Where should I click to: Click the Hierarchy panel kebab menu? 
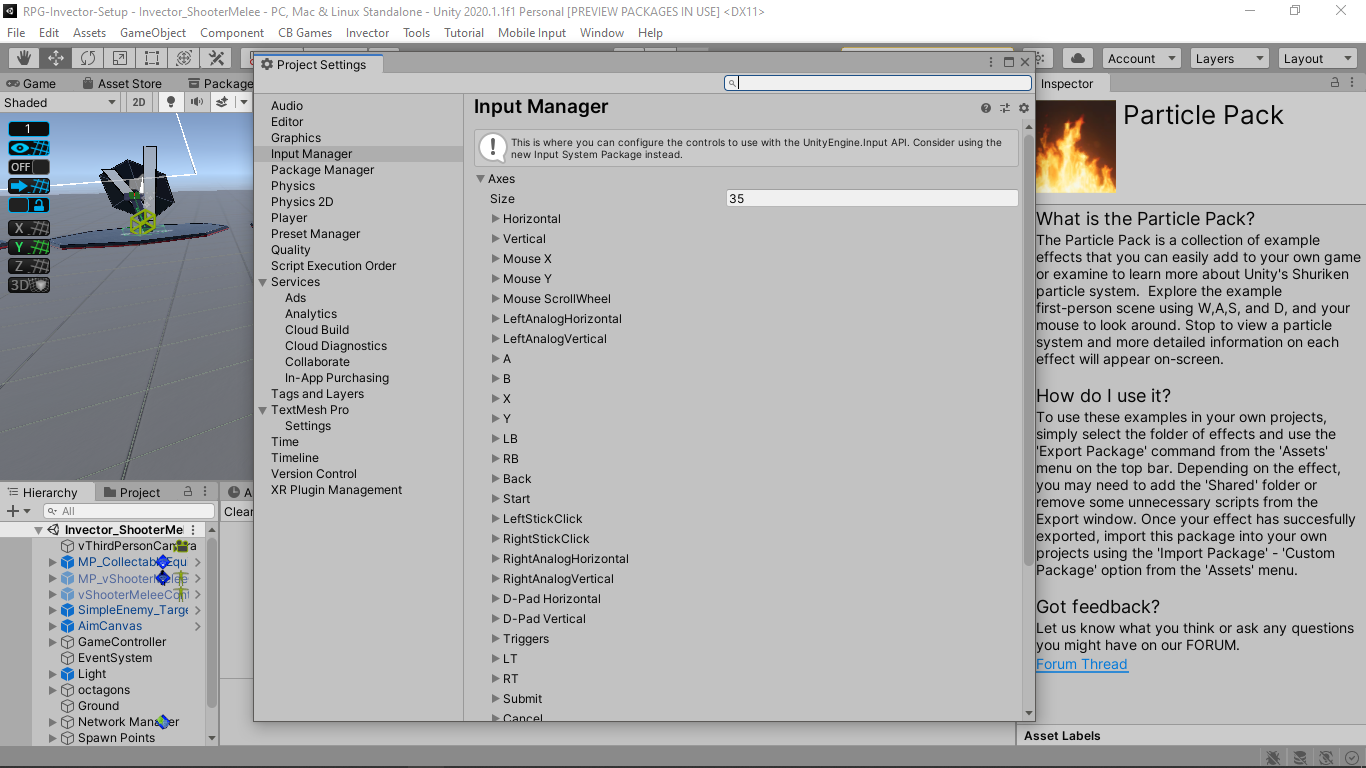(x=204, y=492)
